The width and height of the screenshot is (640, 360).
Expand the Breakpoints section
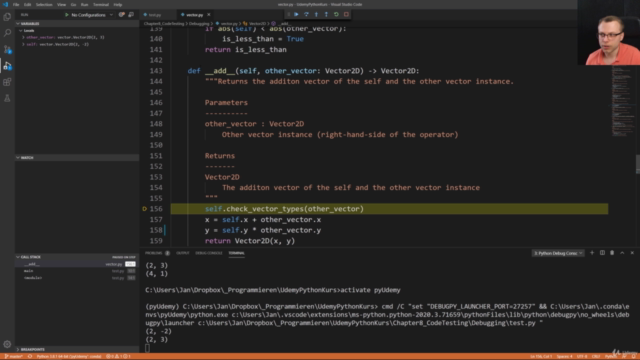78,349
